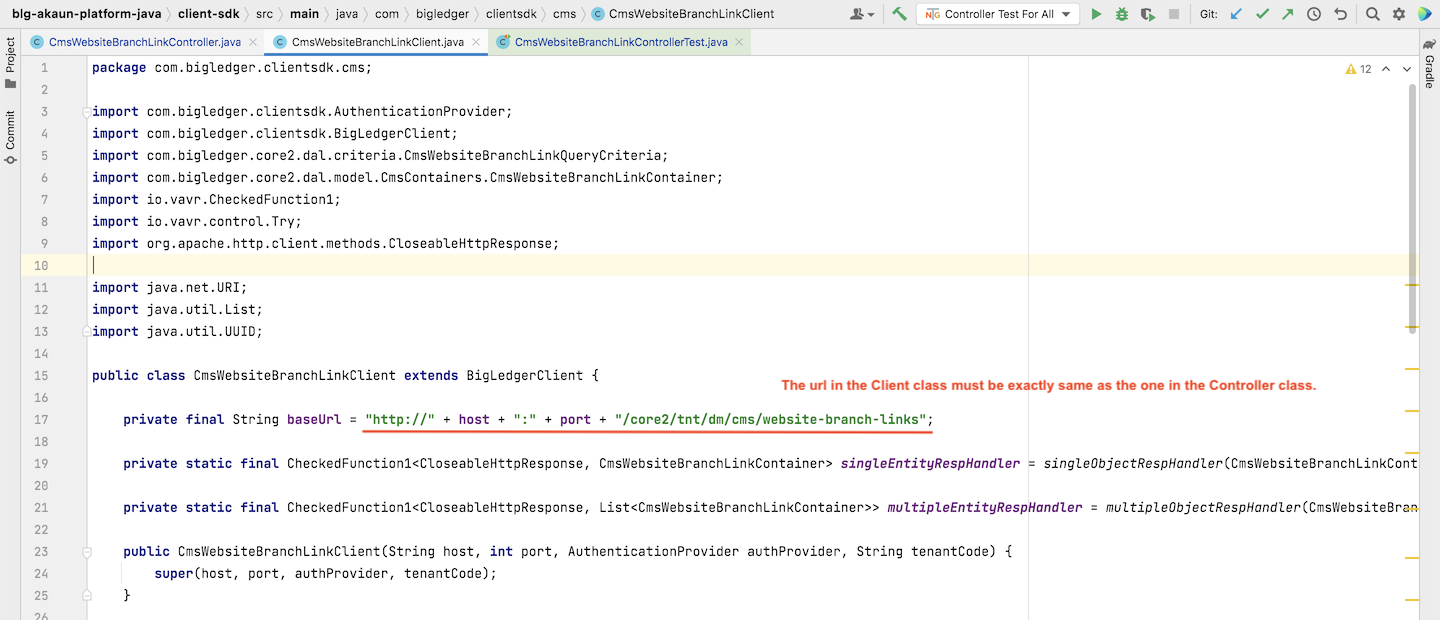Open the Controller Test For All run configuration dropdown
The image size is (1440, 620).
coord(997,14)
